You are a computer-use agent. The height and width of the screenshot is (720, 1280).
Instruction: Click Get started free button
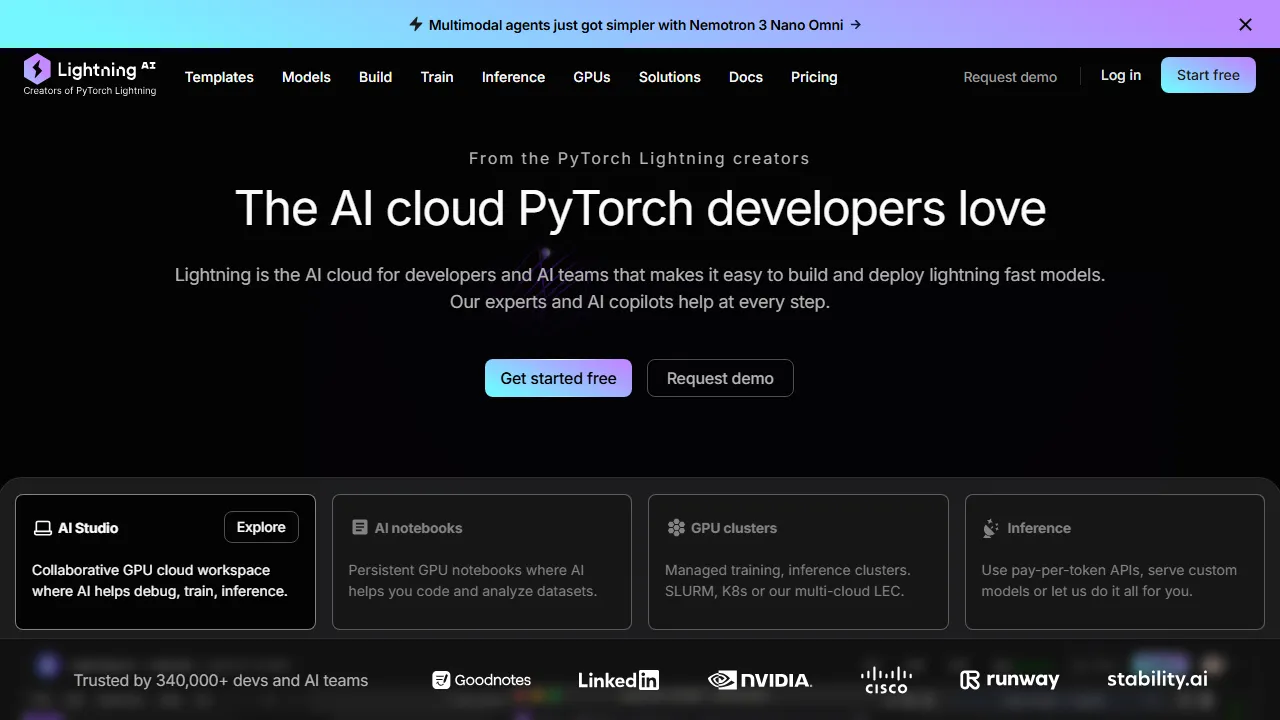558,378
